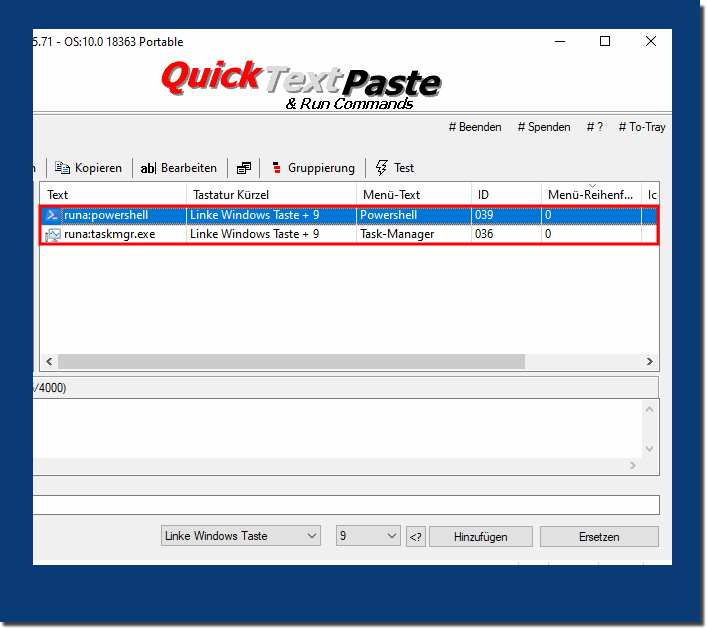Sort by the Menü-Reihenf... column header

pos(591,195)
